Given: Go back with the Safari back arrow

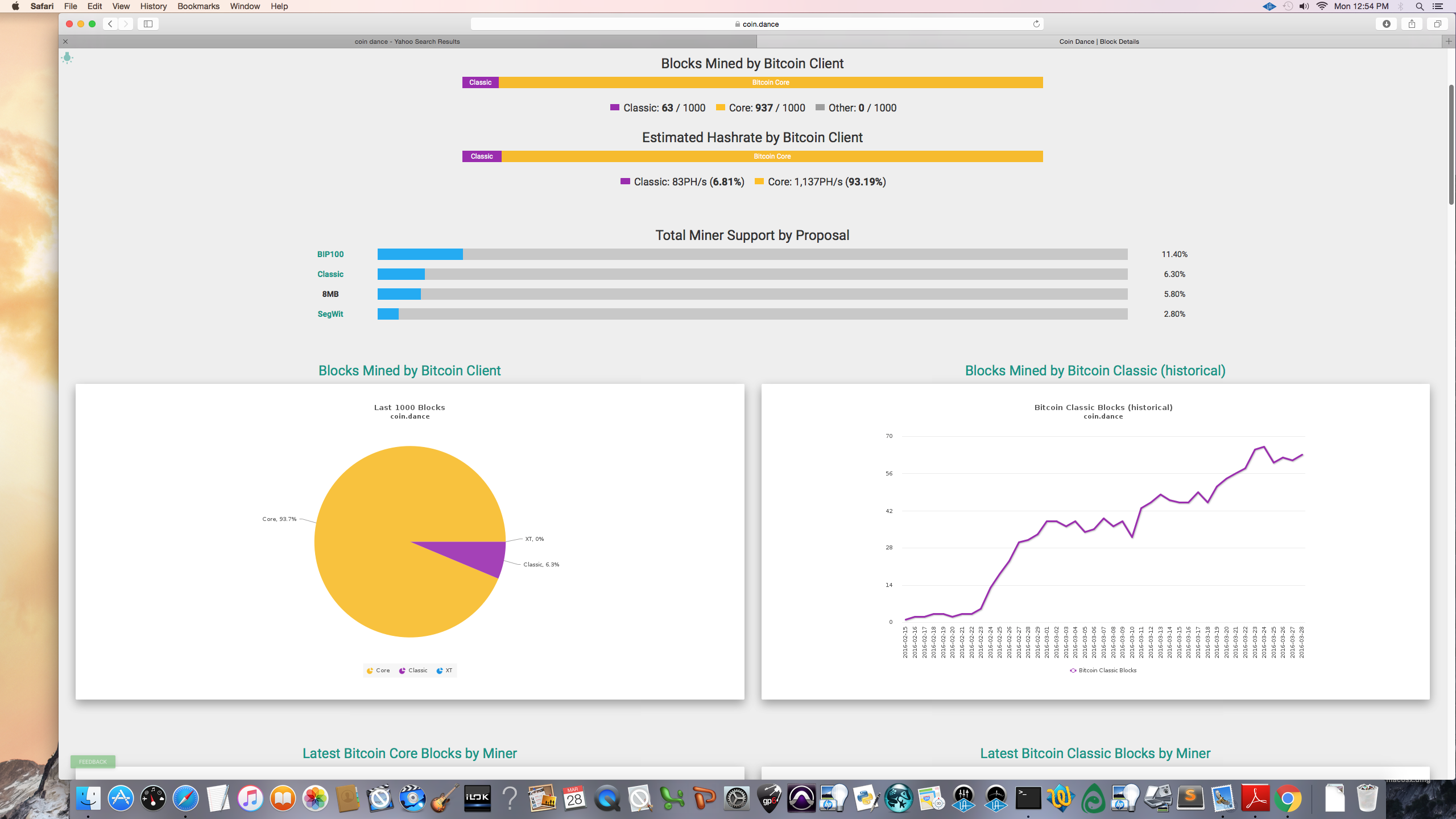Looking at the screenshot, I should (110, 24).
